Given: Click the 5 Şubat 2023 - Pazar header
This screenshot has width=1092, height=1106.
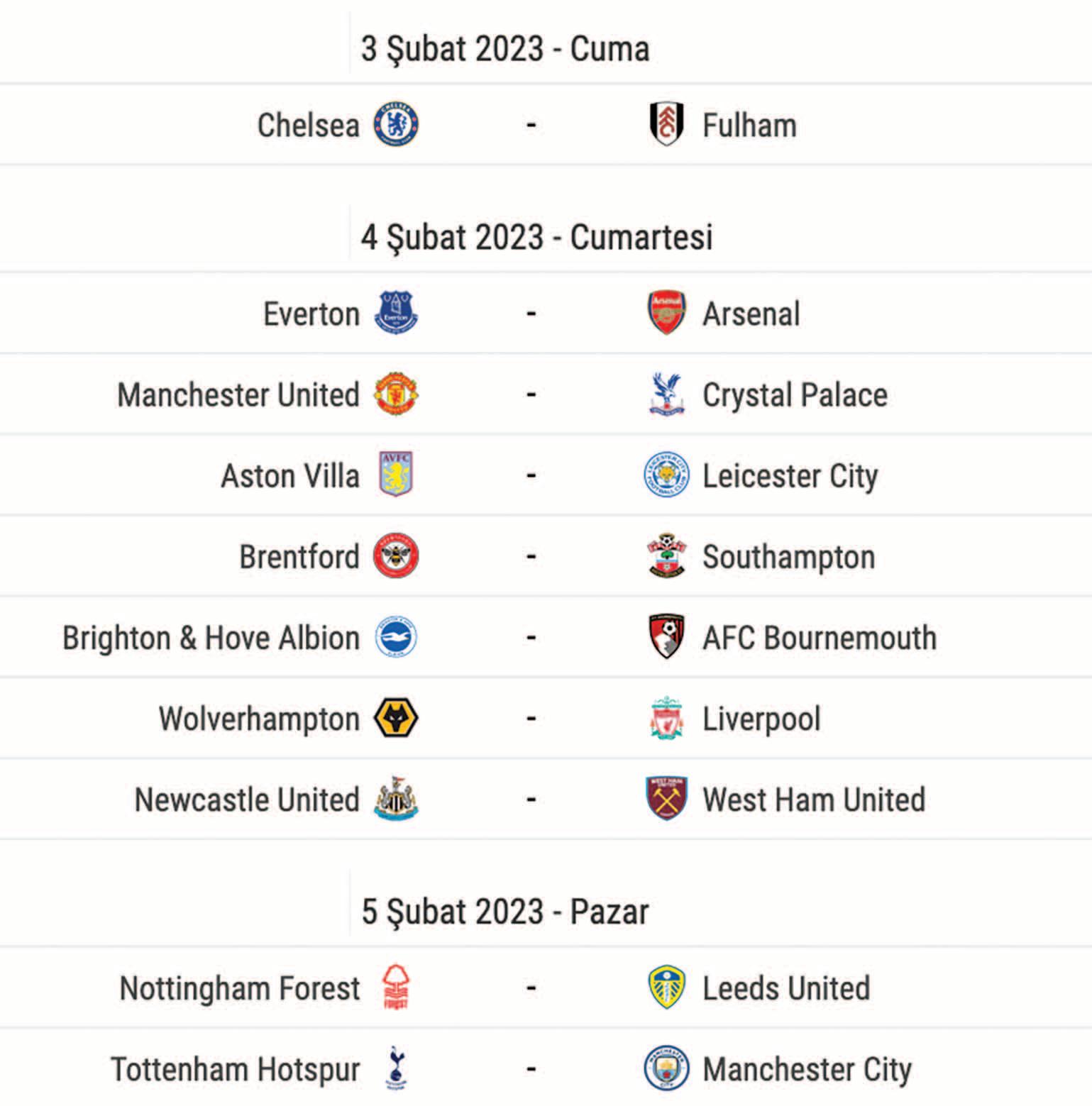Looking at the screenshot, I should (x=504, y=912).
